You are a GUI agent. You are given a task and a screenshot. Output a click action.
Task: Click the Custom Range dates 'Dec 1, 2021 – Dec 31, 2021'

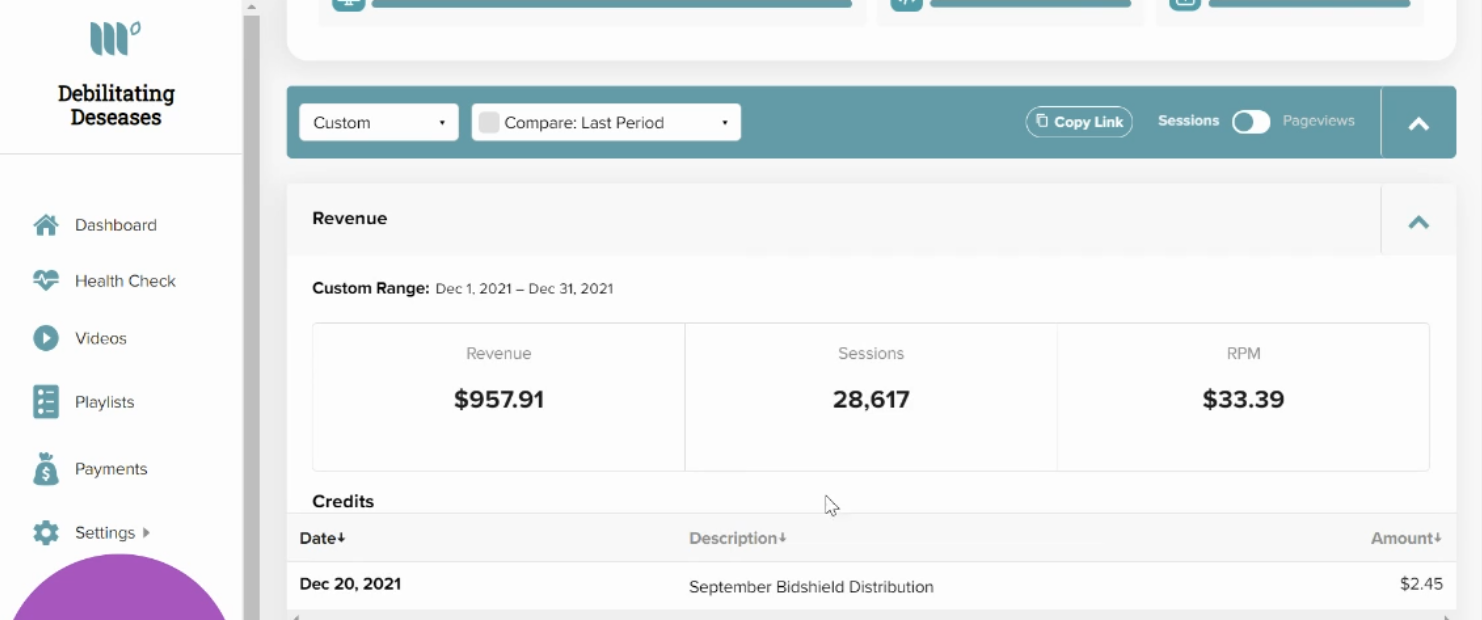pyautogui.click(x=524, y=289)
